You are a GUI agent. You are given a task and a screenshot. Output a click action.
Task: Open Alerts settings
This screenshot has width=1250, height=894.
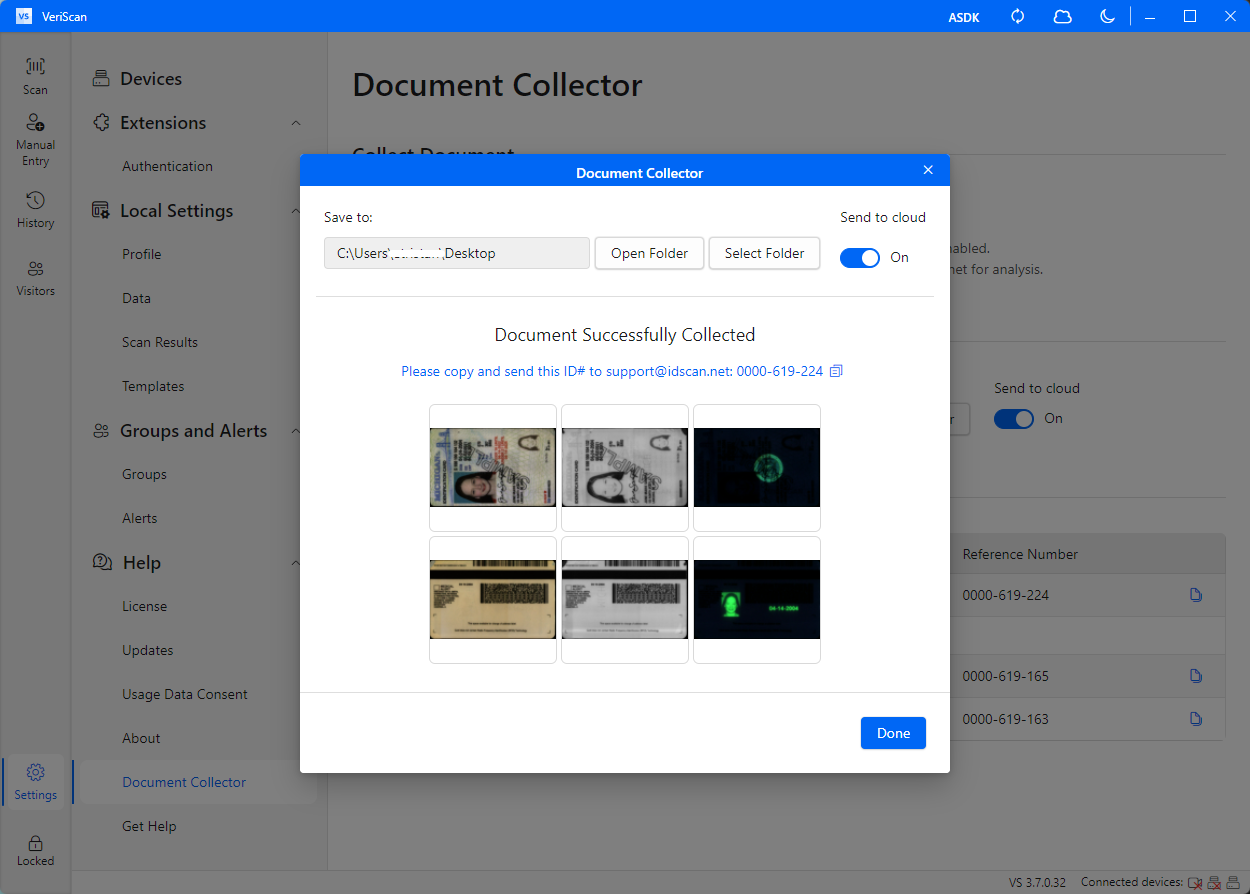tap(140, 518)
